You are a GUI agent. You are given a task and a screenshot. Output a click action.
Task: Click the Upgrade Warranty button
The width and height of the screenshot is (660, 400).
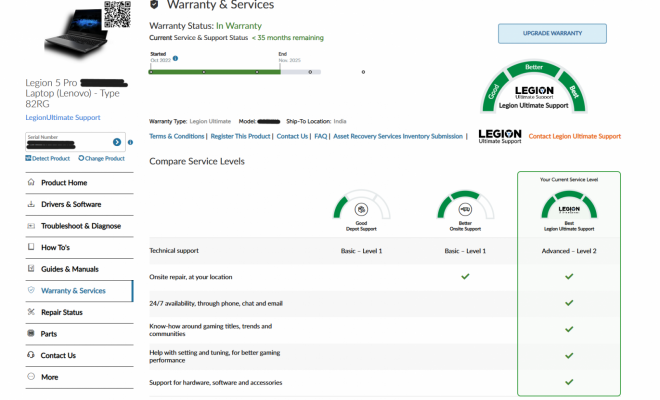point(552,33)
